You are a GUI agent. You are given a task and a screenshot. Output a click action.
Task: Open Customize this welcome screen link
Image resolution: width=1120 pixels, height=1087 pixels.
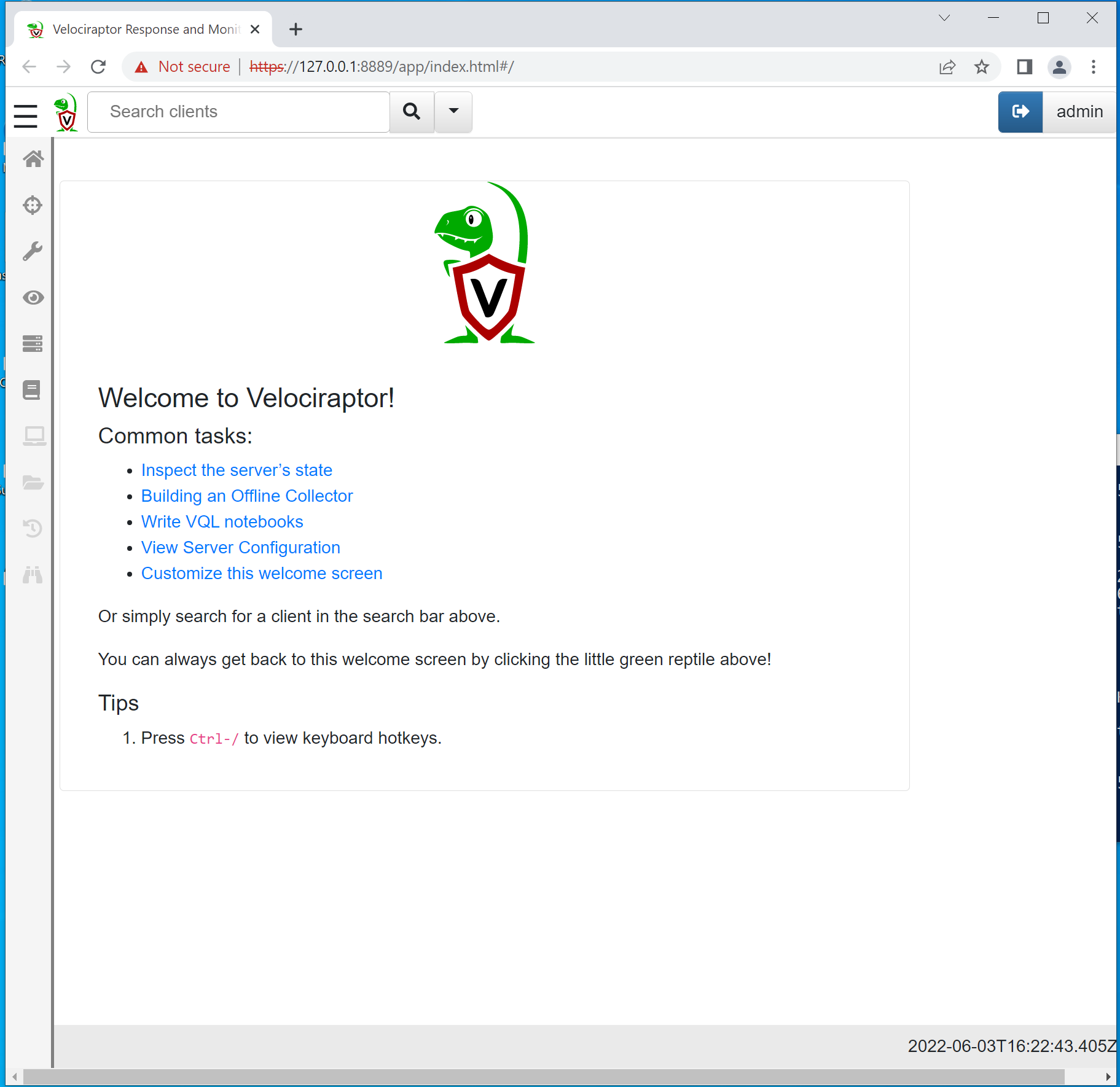[262, 573]
